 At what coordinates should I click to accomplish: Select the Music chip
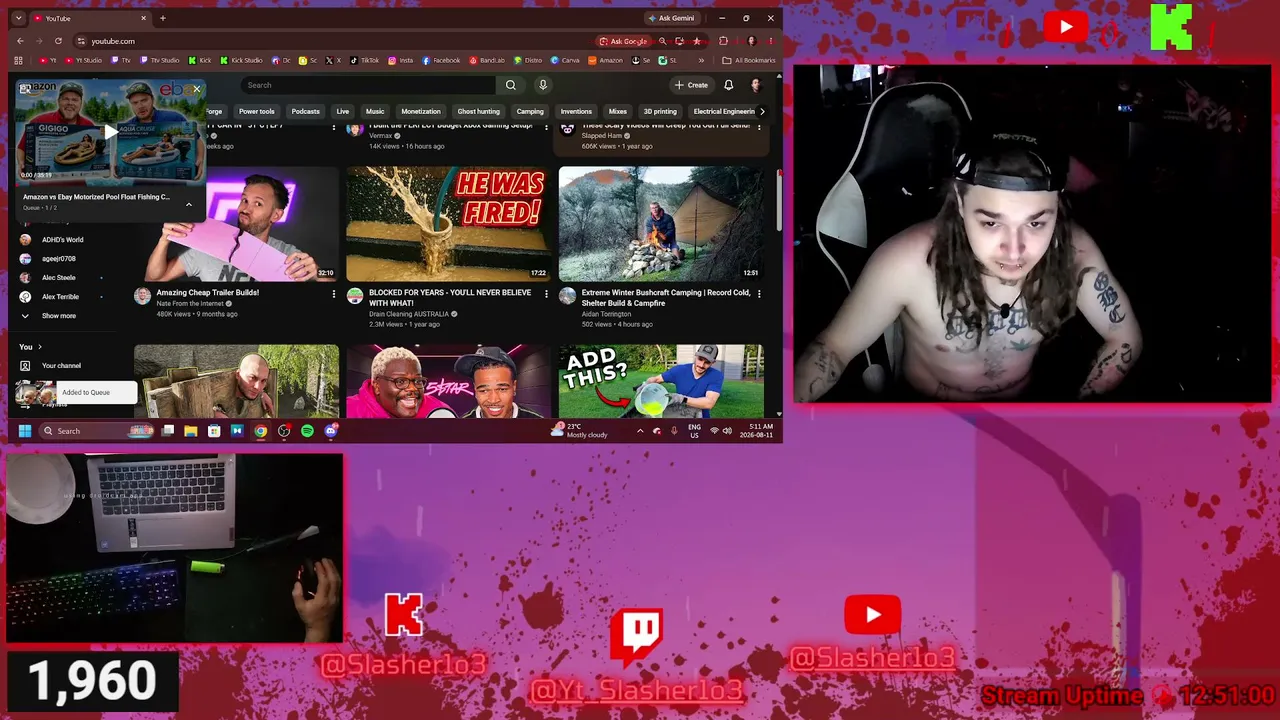[x=375, y=111]
